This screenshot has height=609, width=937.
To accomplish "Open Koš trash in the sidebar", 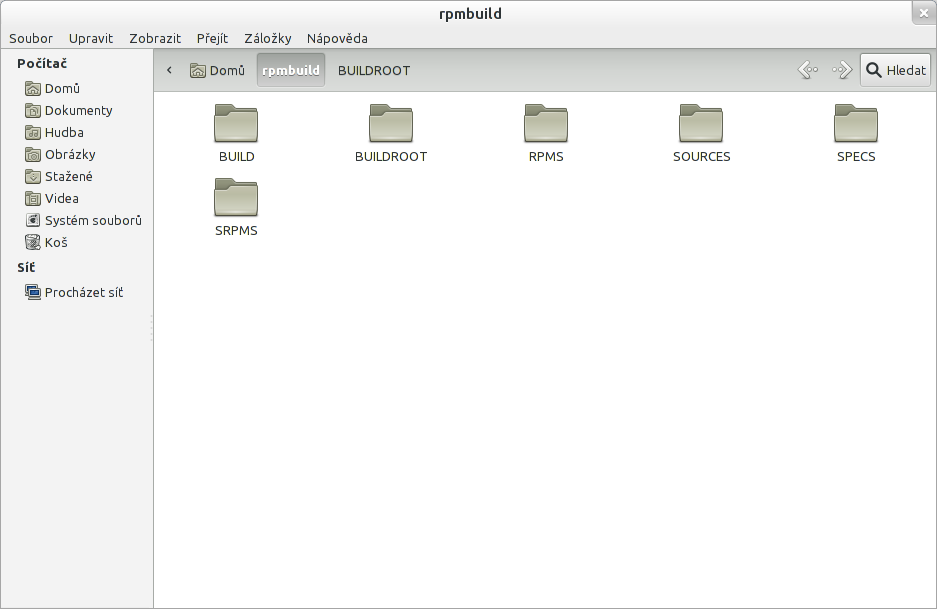I will coord(56,242).
